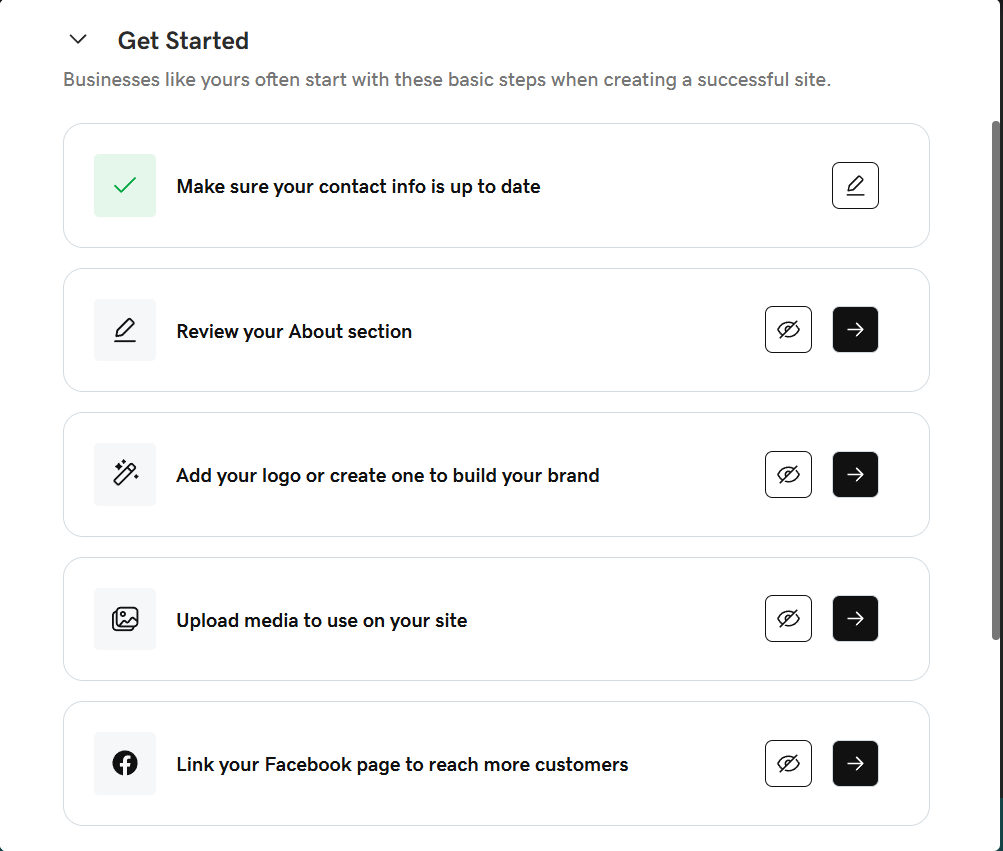Click the Facebook icon on the last task
Viewport: 1003px width, 851px height.
124,763
